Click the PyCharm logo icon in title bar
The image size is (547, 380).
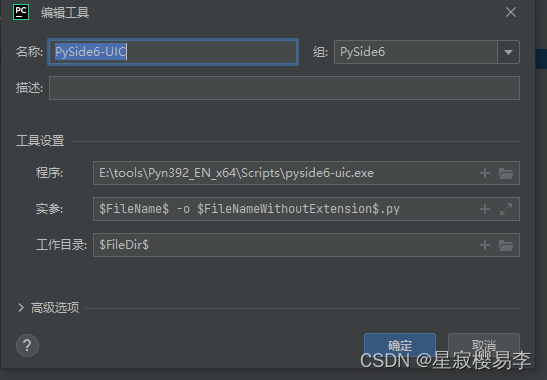[21, 12]
